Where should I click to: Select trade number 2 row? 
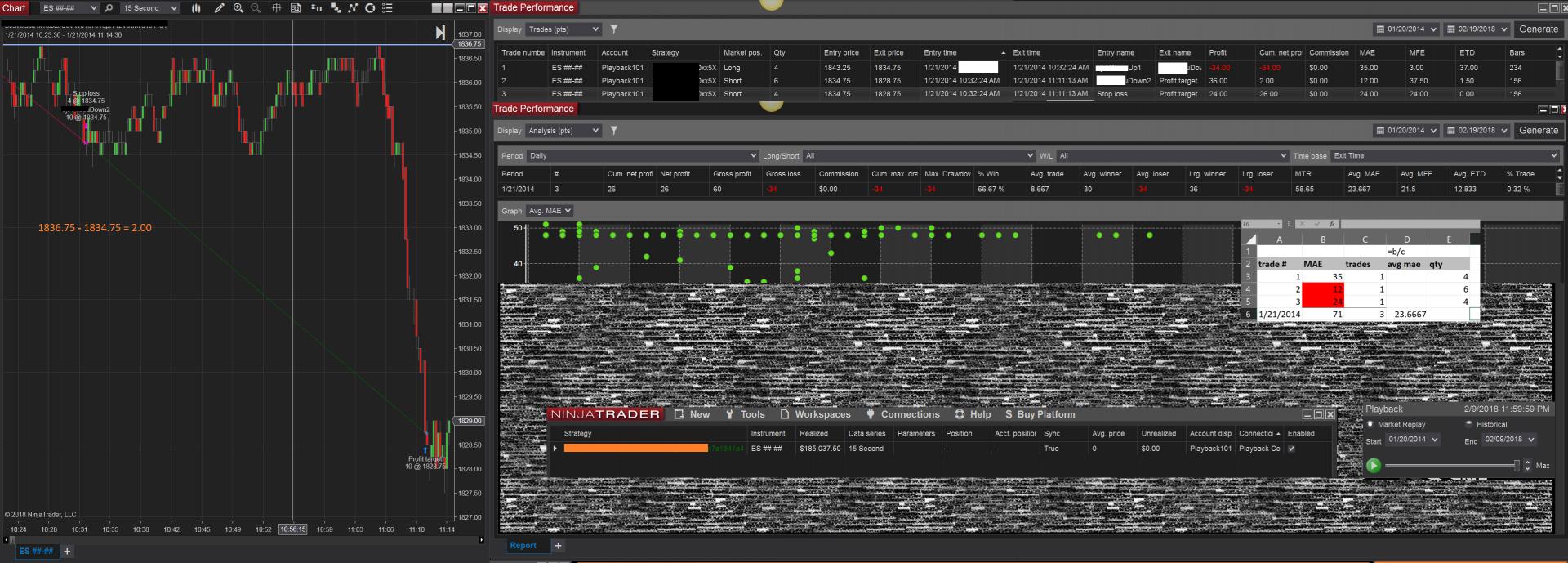pyautogui.click(x=1027, y=81)
